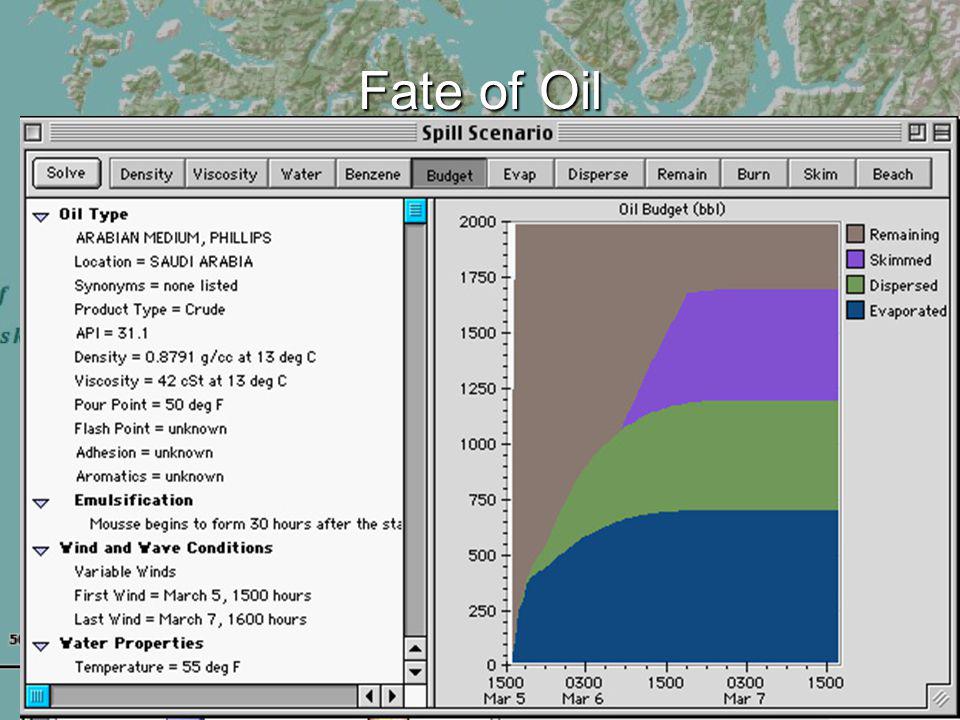The image size is (960, 720).
Task: Click the horizontal scrollbar thumb
Action: click(x=37, y=696)
